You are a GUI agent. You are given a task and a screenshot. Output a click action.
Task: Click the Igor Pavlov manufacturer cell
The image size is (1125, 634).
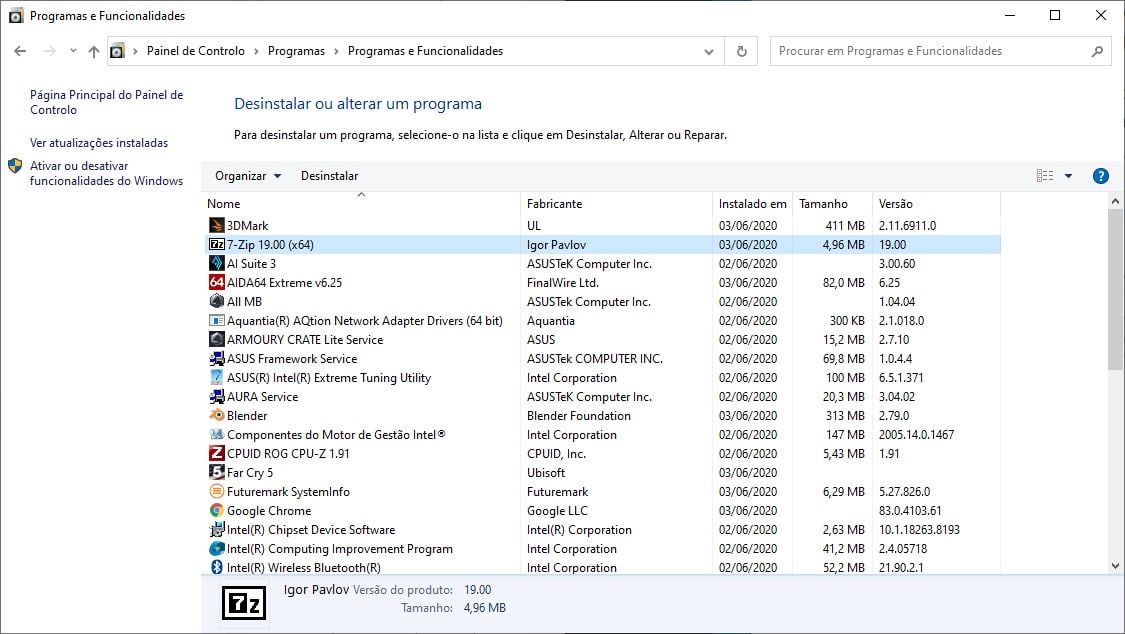pos(557,245)
